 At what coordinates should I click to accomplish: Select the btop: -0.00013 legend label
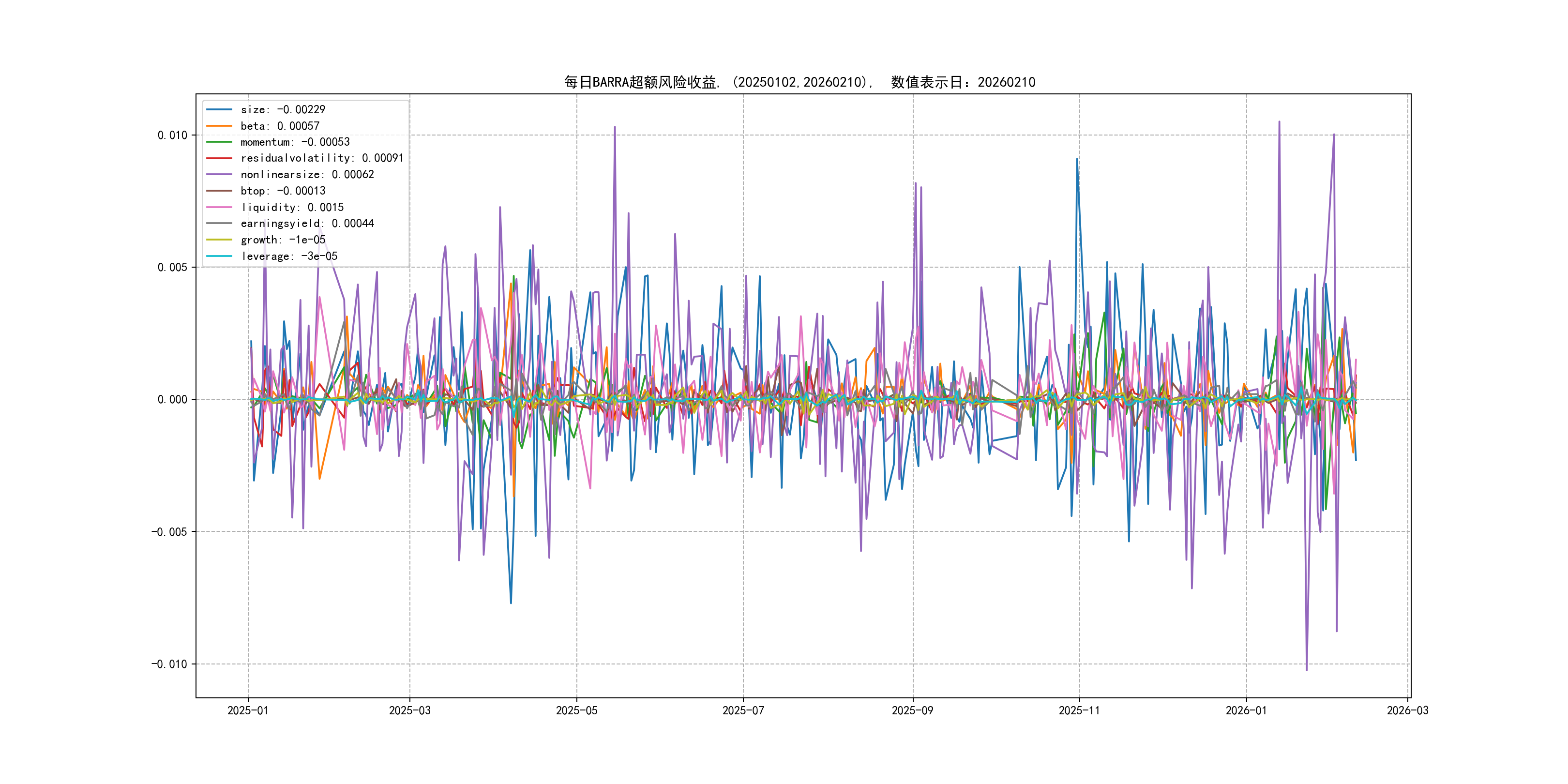(x=283, y=191)
